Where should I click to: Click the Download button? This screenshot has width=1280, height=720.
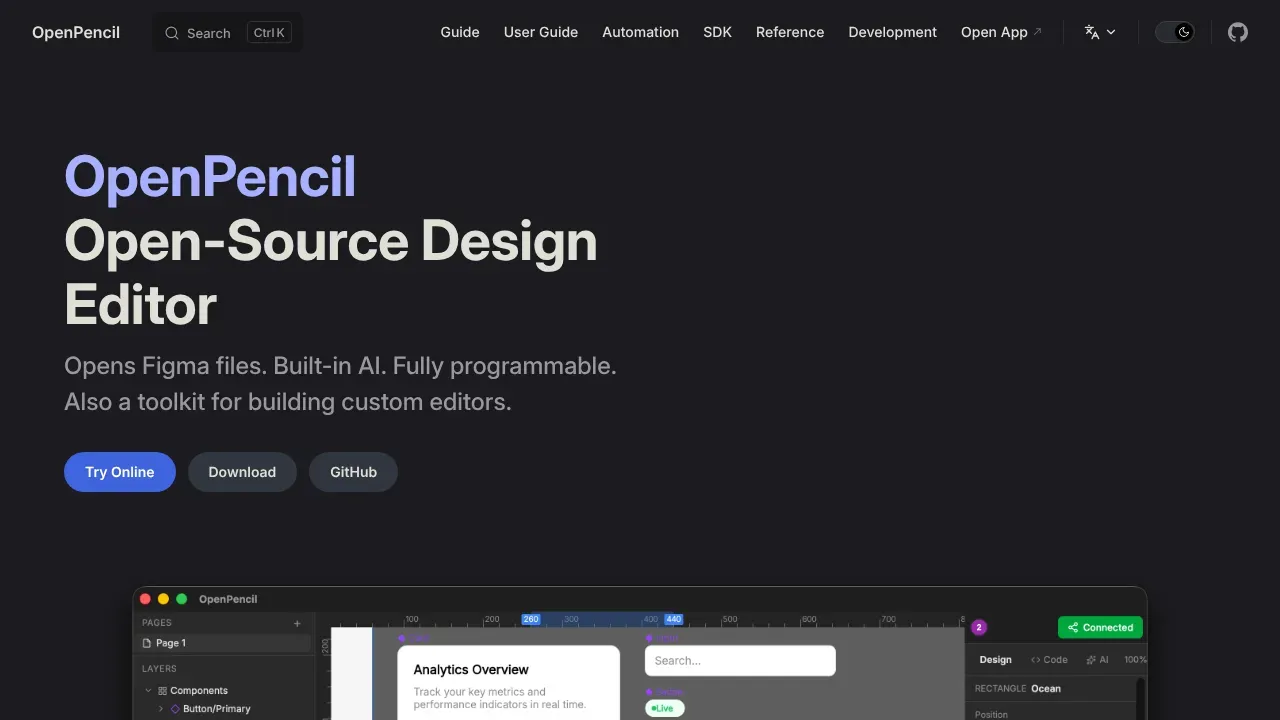coord(242,472)
